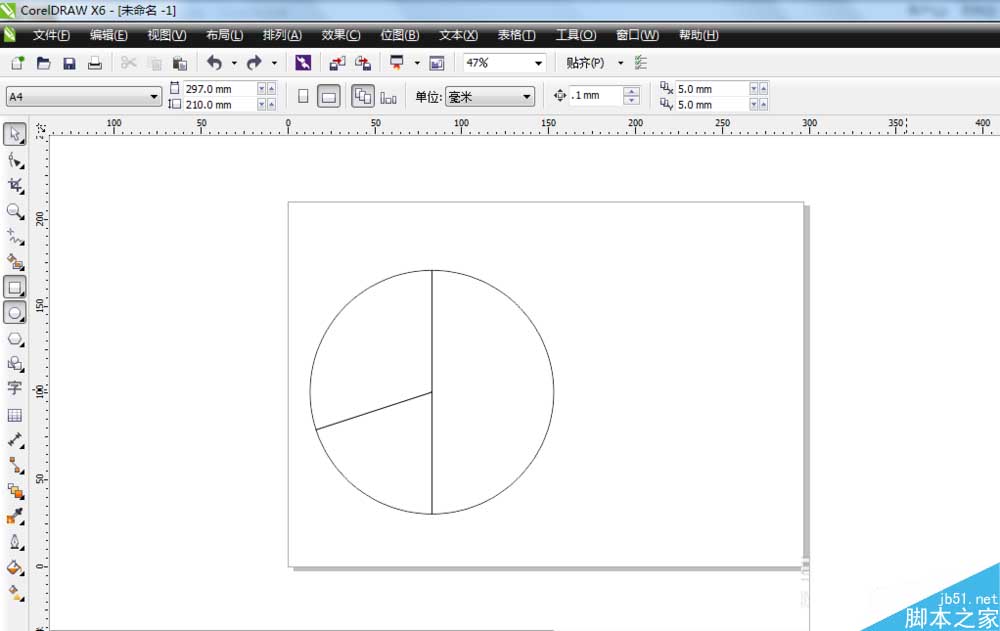
Task: Select the Dimension tool
Action: pos(15,440)
